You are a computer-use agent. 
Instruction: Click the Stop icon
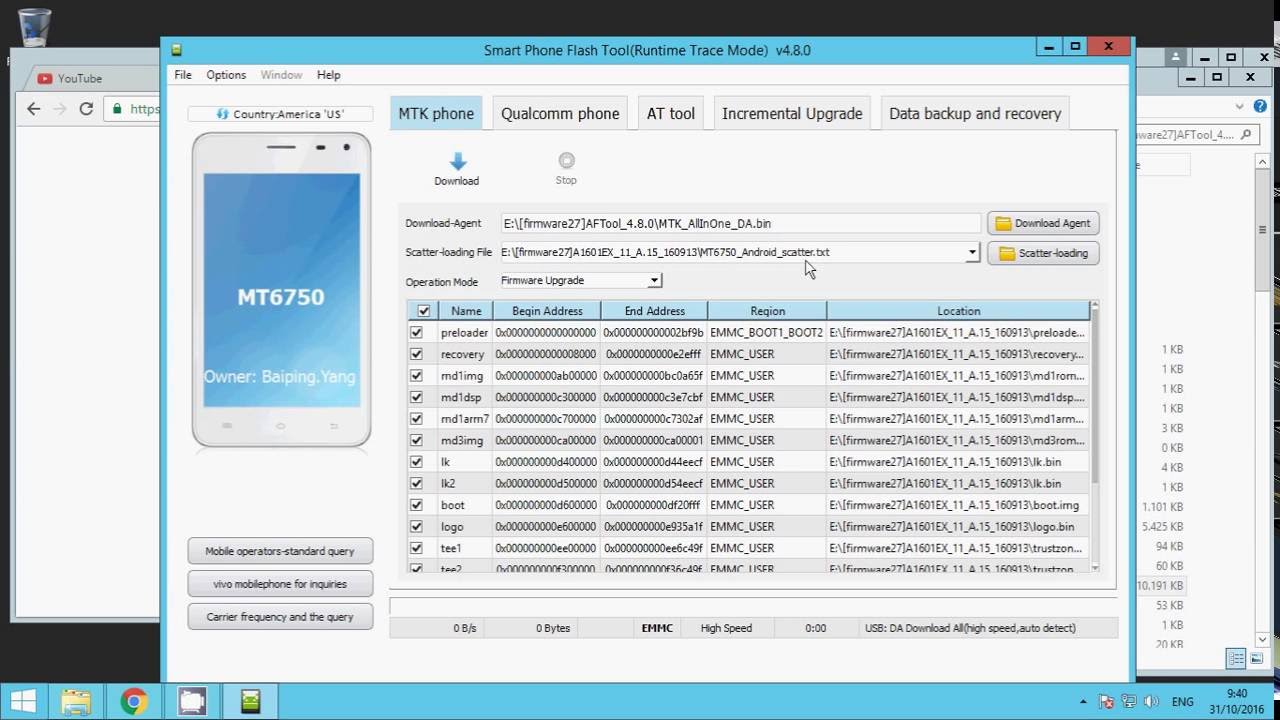coord(566,160)
